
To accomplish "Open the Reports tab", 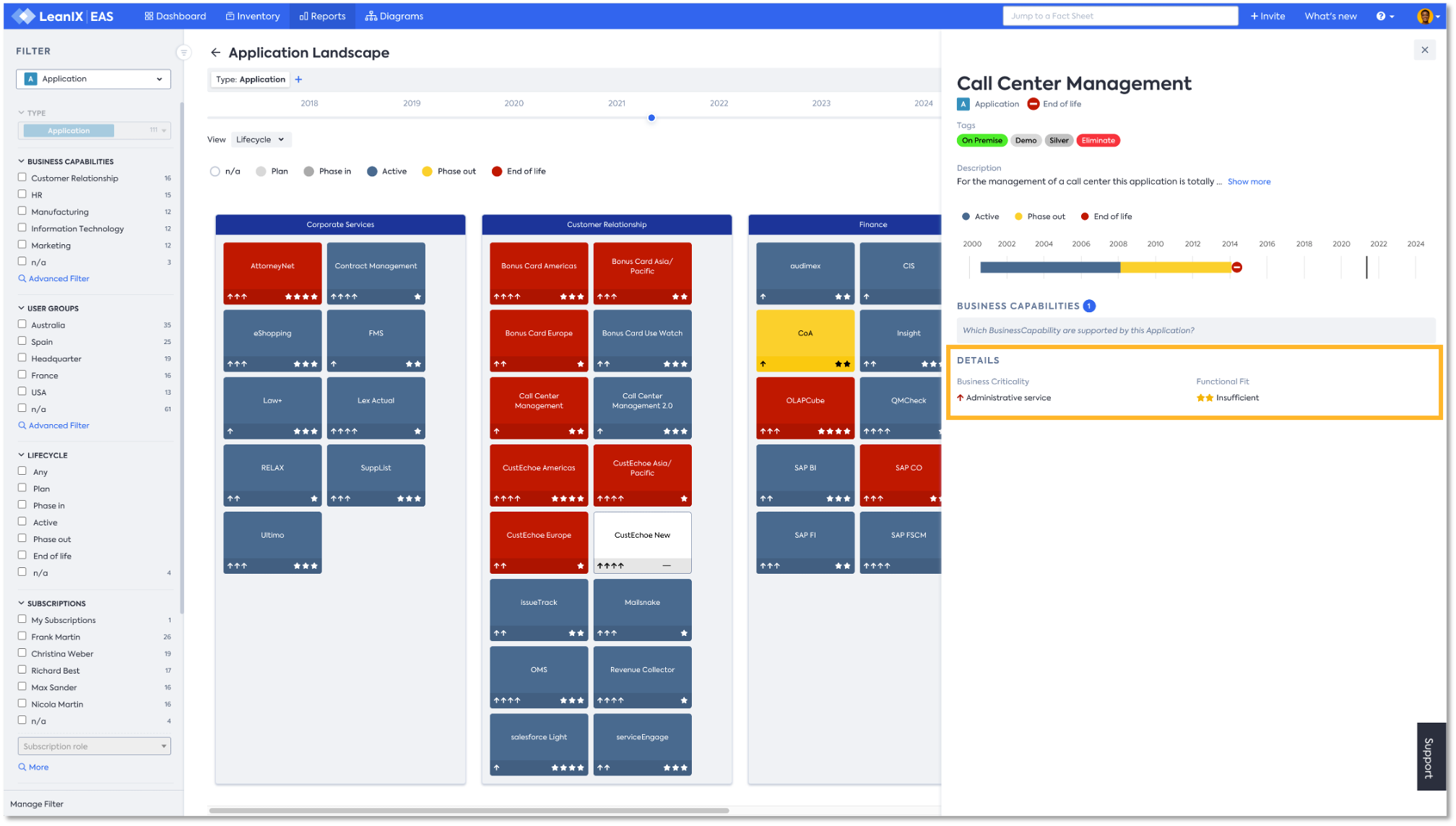I will [x=322, y=16].
